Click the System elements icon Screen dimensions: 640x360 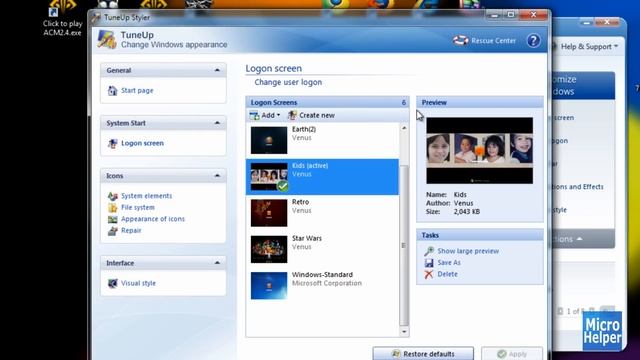click(113, 196)
